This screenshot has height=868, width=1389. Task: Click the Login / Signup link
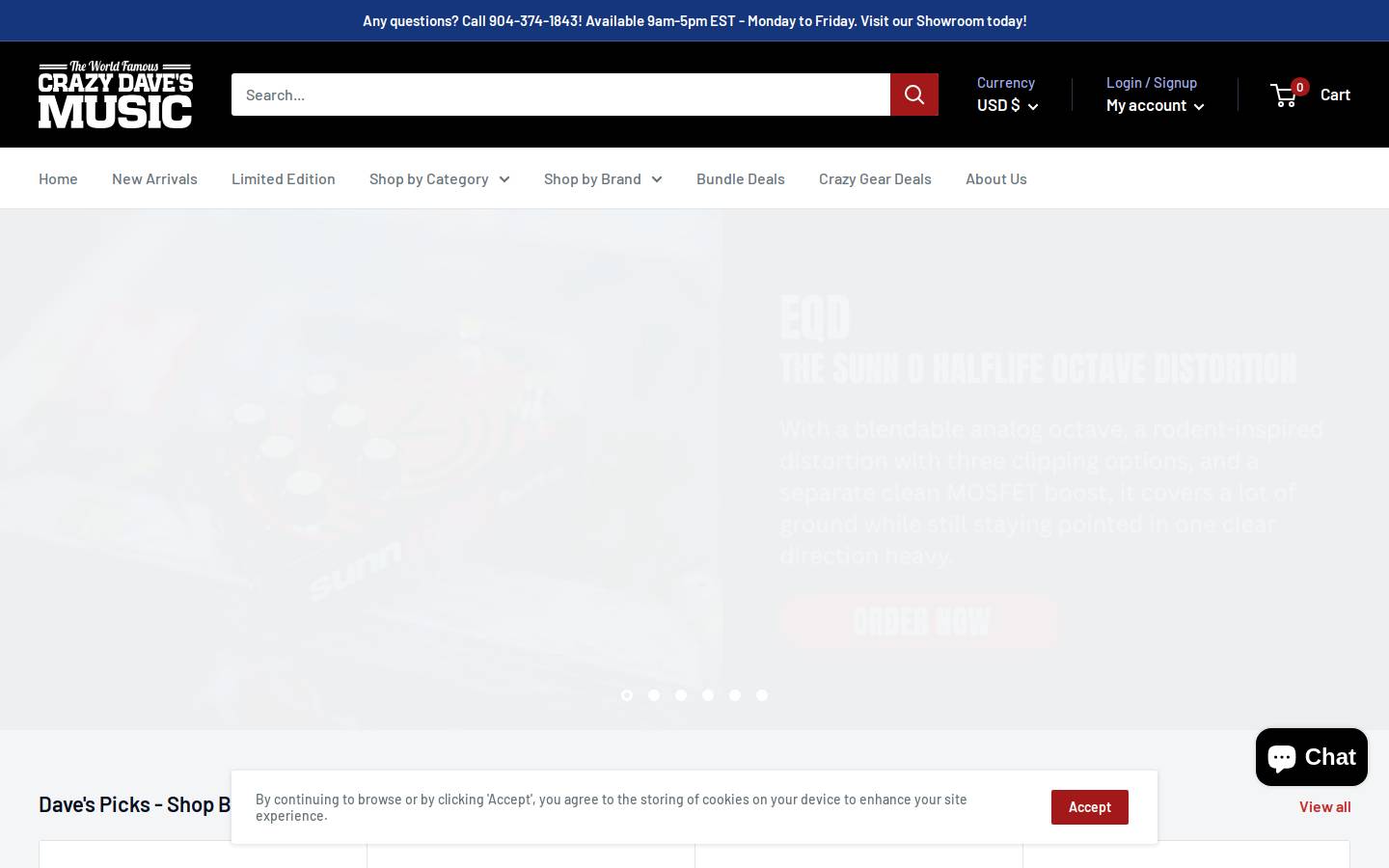tap(1152, 83)
